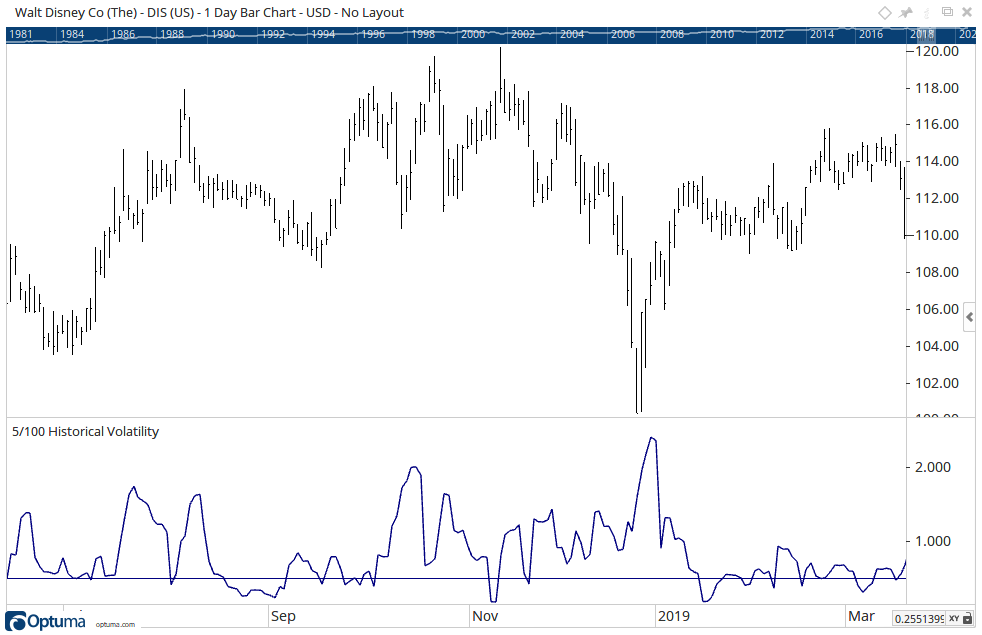The image size is (982, 635).
Task: Jump to 1981 on the timeline bar
Action: pyautogui.click(x=21, y=34)
